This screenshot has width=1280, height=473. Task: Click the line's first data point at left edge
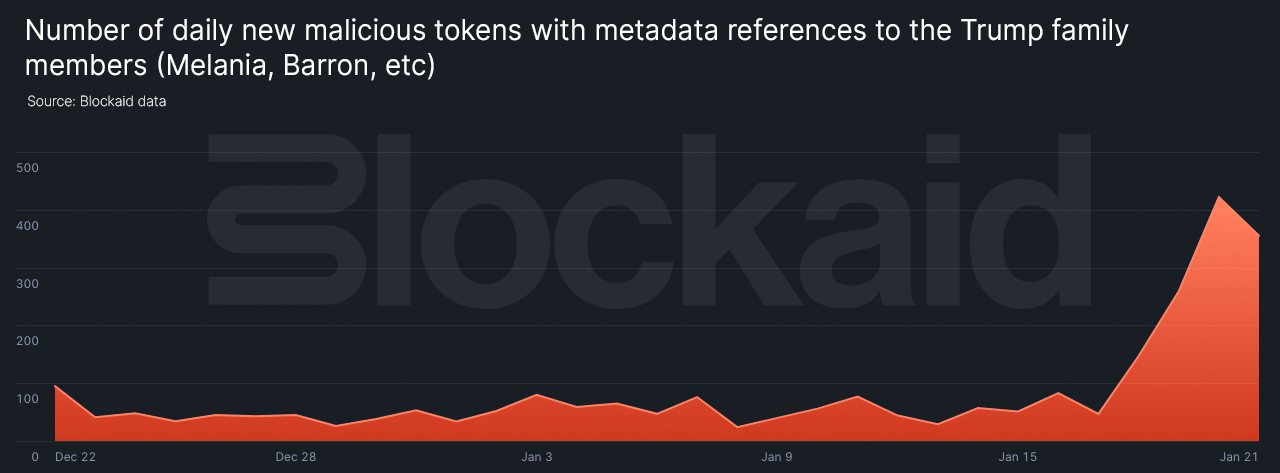click(56, 386)
